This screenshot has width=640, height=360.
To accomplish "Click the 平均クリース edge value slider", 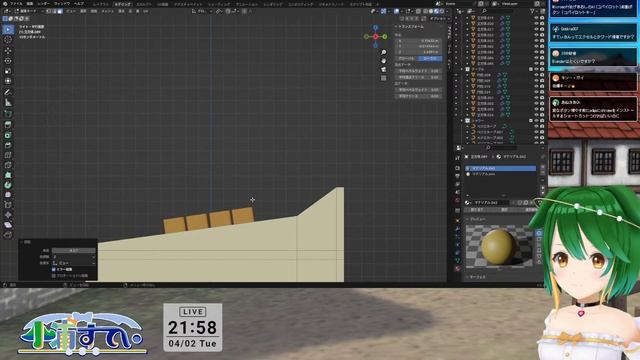I will (418, 96).
